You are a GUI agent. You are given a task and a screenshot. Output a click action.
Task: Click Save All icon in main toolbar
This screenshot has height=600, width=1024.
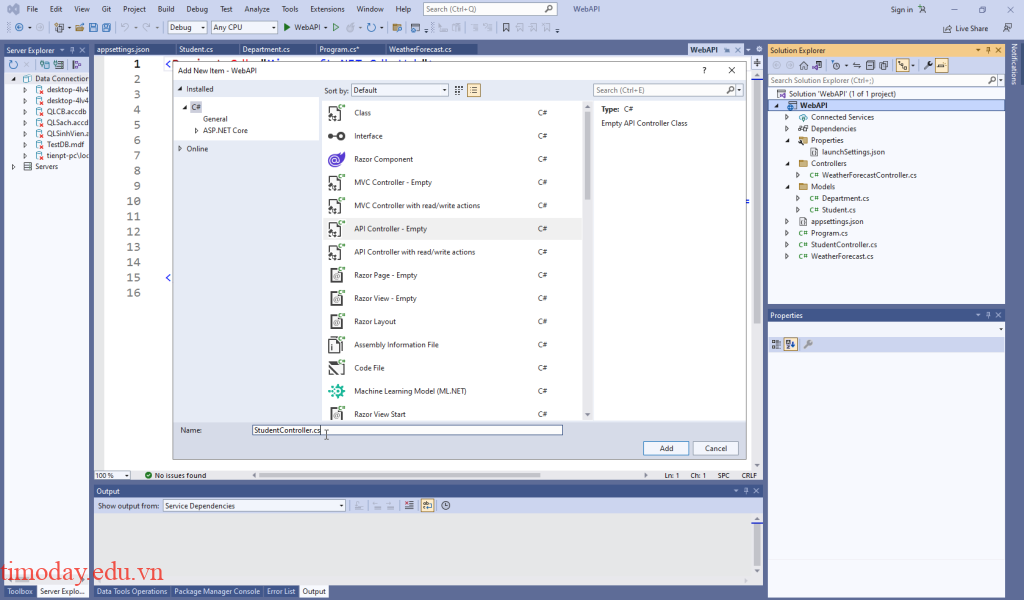(x=106, y=27)
